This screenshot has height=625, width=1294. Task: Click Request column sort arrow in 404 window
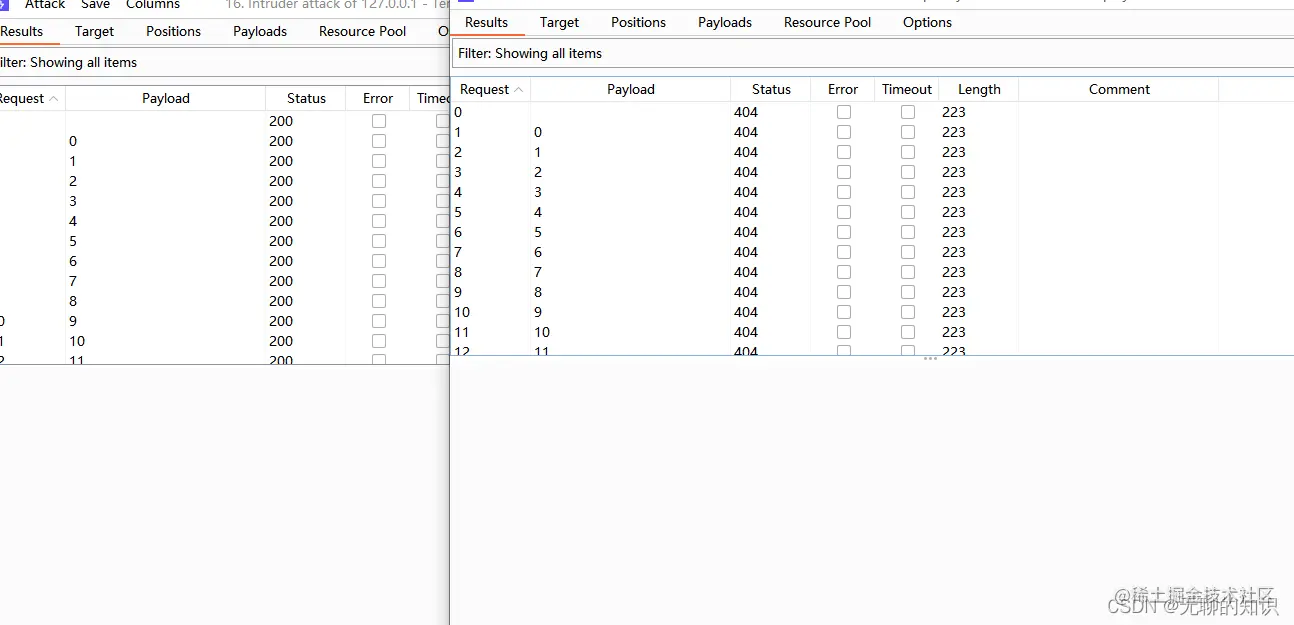(x=519, y=90)
